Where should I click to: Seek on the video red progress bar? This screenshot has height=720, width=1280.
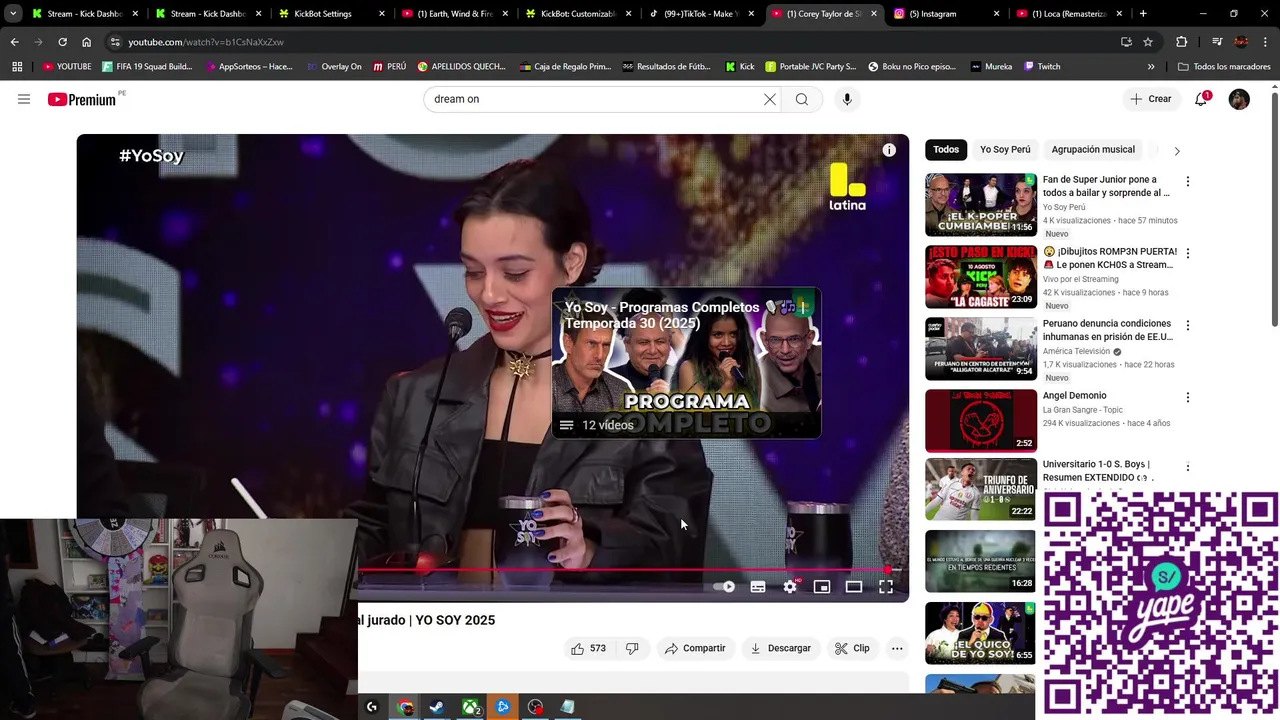coord(623,570)
